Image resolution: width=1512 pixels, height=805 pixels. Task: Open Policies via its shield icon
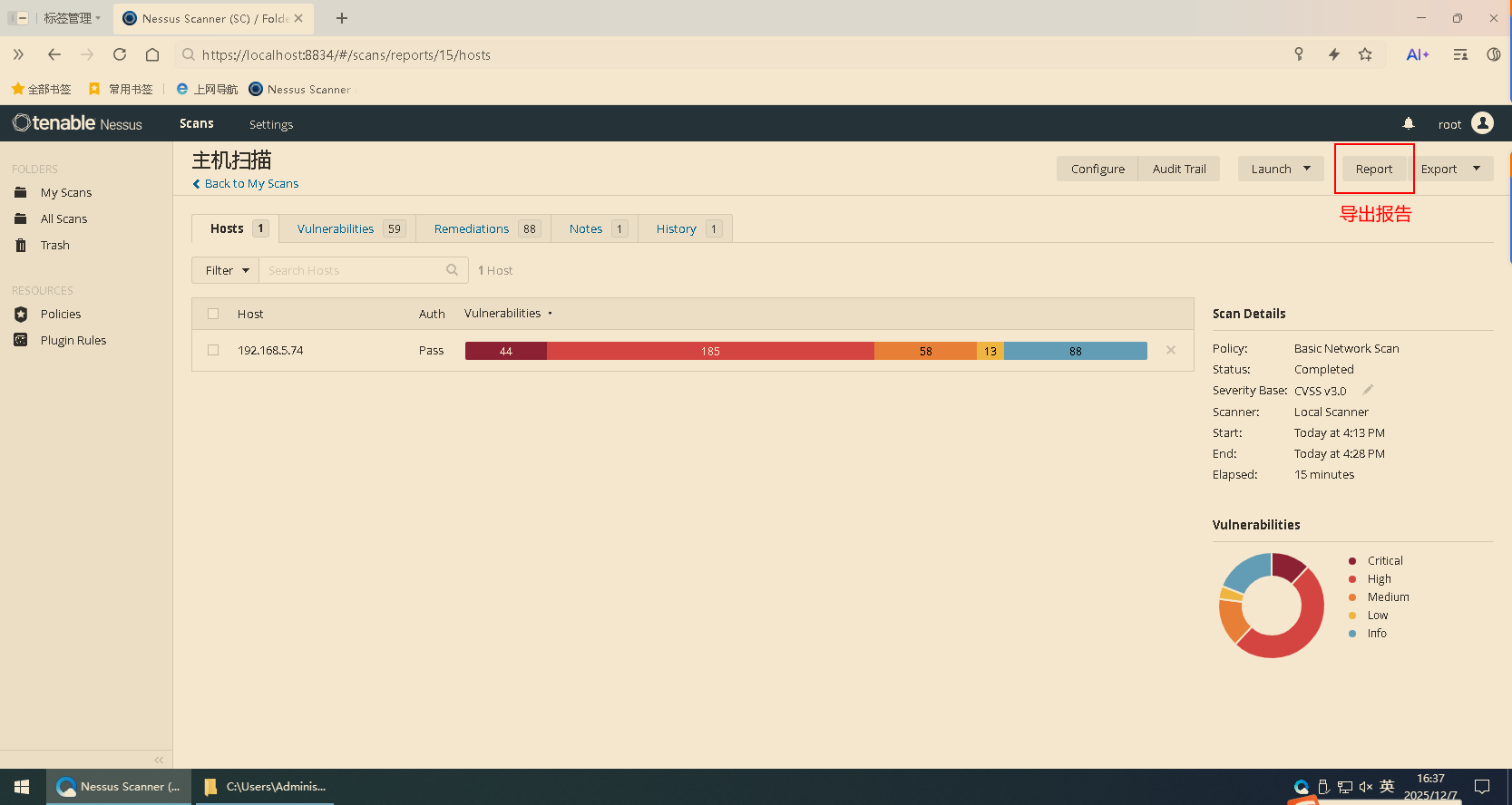tap(21, 314)
